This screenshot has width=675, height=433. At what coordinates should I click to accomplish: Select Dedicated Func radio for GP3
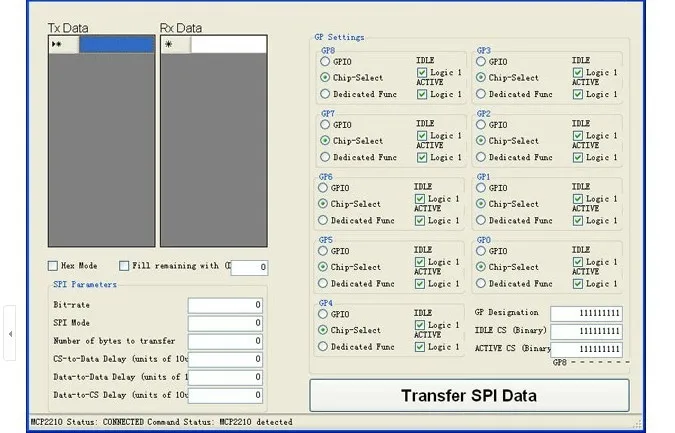[x=481, y=93]
